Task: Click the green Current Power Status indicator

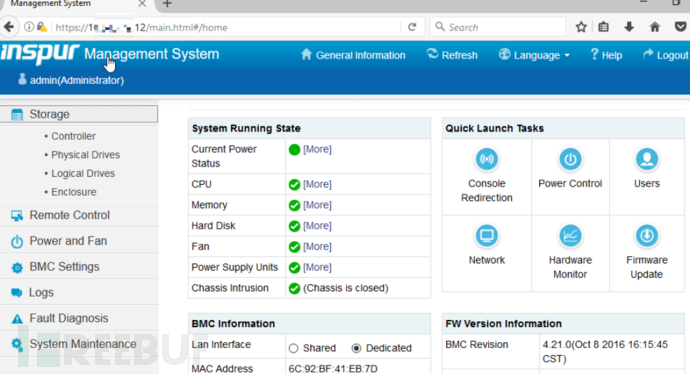Action: (x=294, y=150)
